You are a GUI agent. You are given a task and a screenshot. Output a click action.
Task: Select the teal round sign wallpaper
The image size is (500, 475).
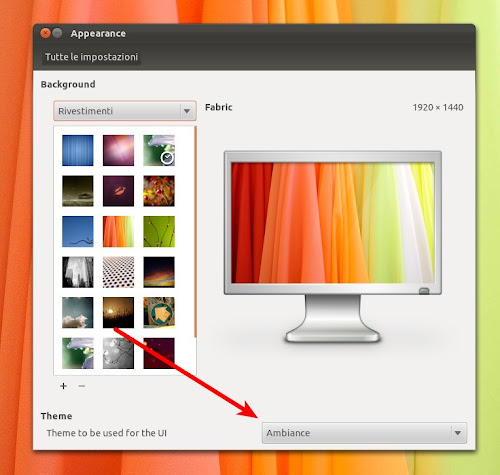pos(159,313)
